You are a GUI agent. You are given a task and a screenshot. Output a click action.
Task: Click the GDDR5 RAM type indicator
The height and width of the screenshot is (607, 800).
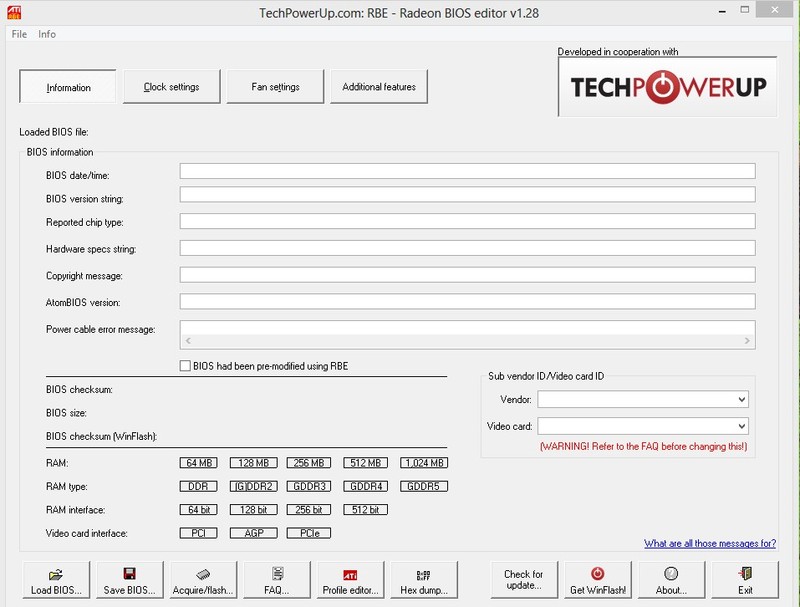tap(424, 486)
